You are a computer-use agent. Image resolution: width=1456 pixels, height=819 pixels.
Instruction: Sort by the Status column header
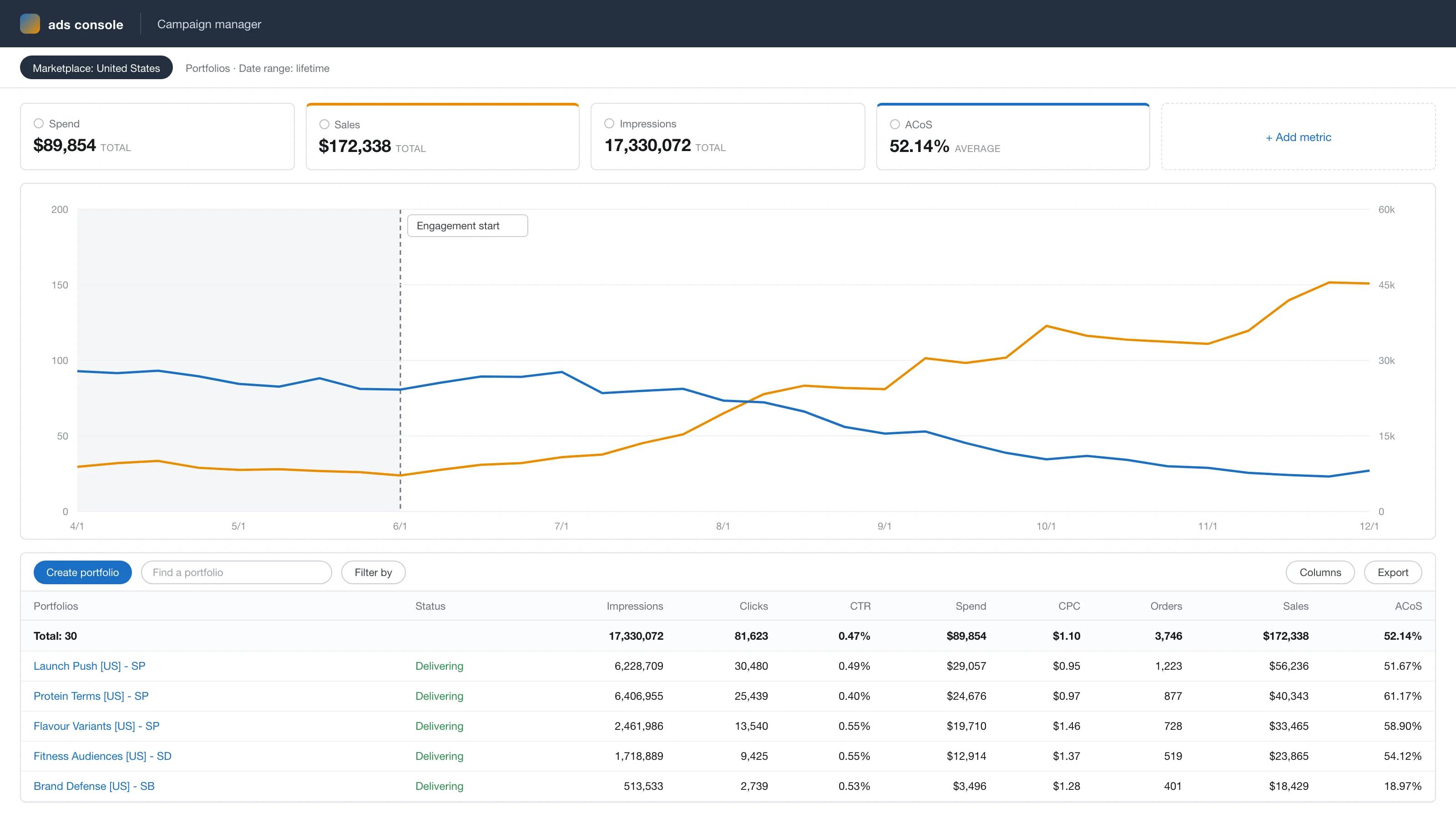pos(430,606)
